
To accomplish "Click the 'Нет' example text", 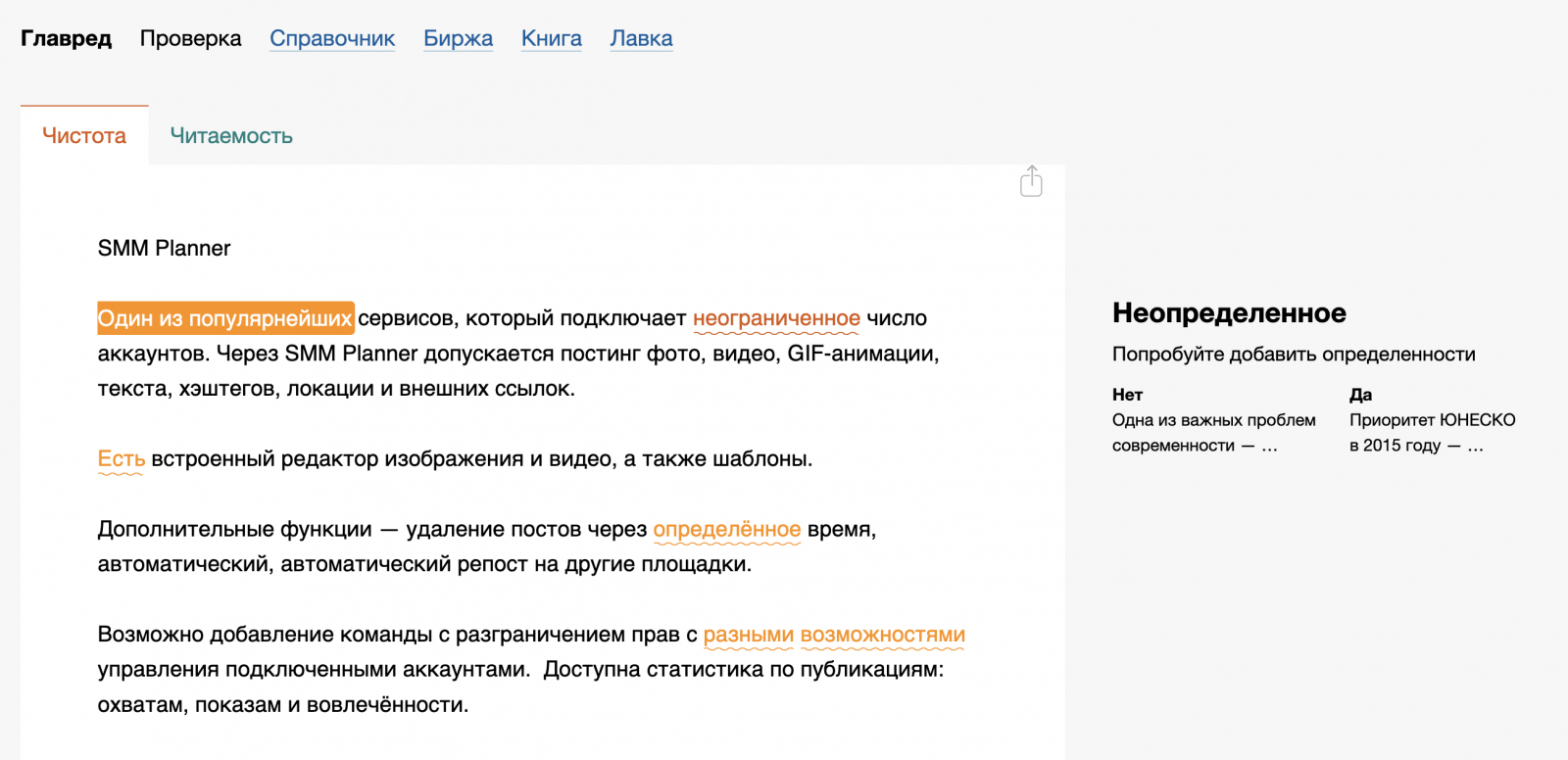I will click(x=1213, y=432).
